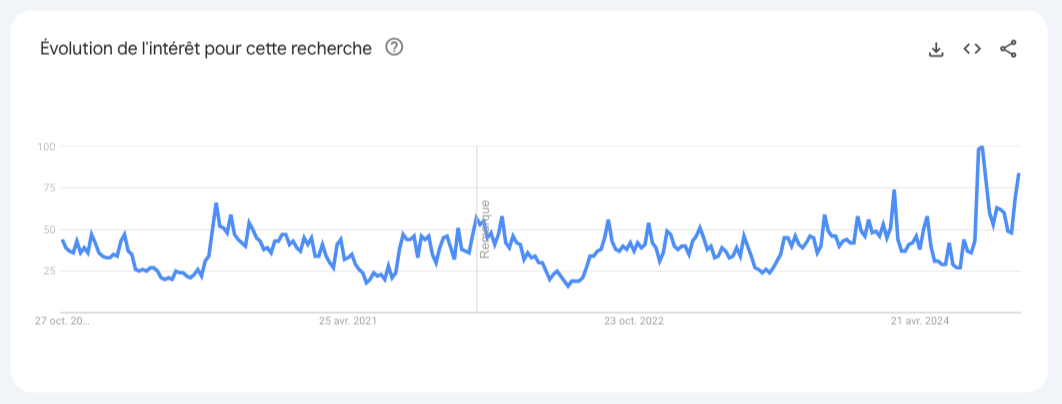The width and height of the screenshot is (1062, 404).
Task: Open the help question mark icon
Action: click(x=394, y=47)
